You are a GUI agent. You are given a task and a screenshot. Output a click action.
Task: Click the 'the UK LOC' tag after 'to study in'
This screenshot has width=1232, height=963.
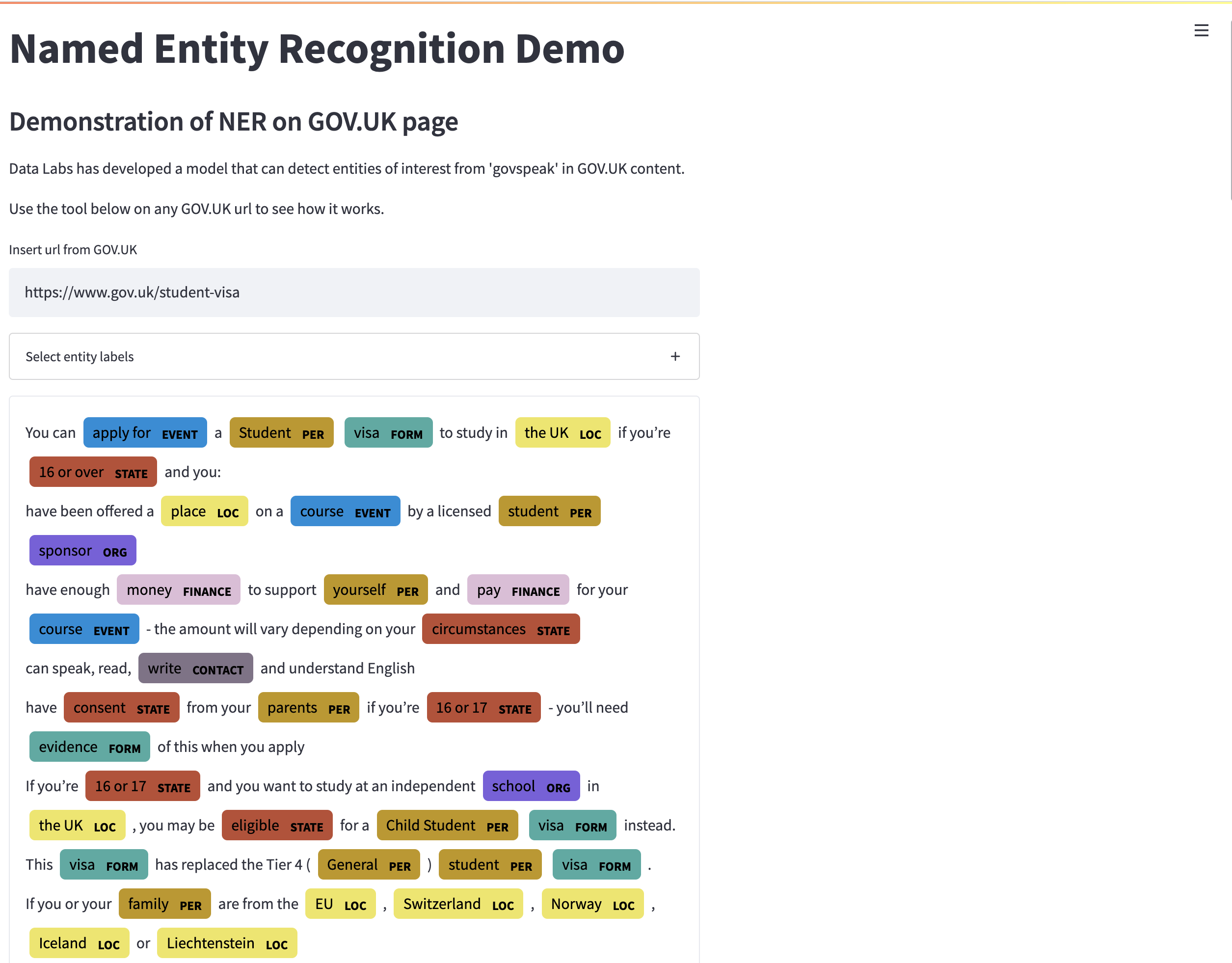(x=562, y=433)
